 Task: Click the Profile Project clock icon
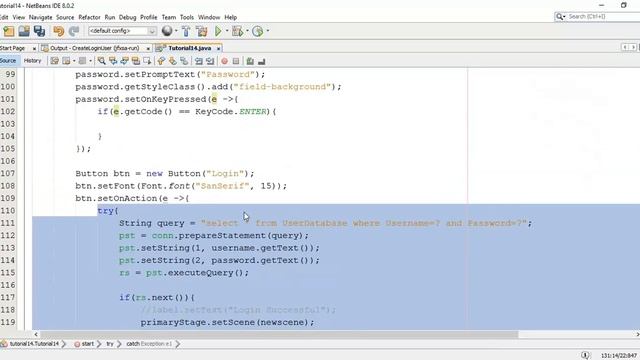[x=258, y=31]
